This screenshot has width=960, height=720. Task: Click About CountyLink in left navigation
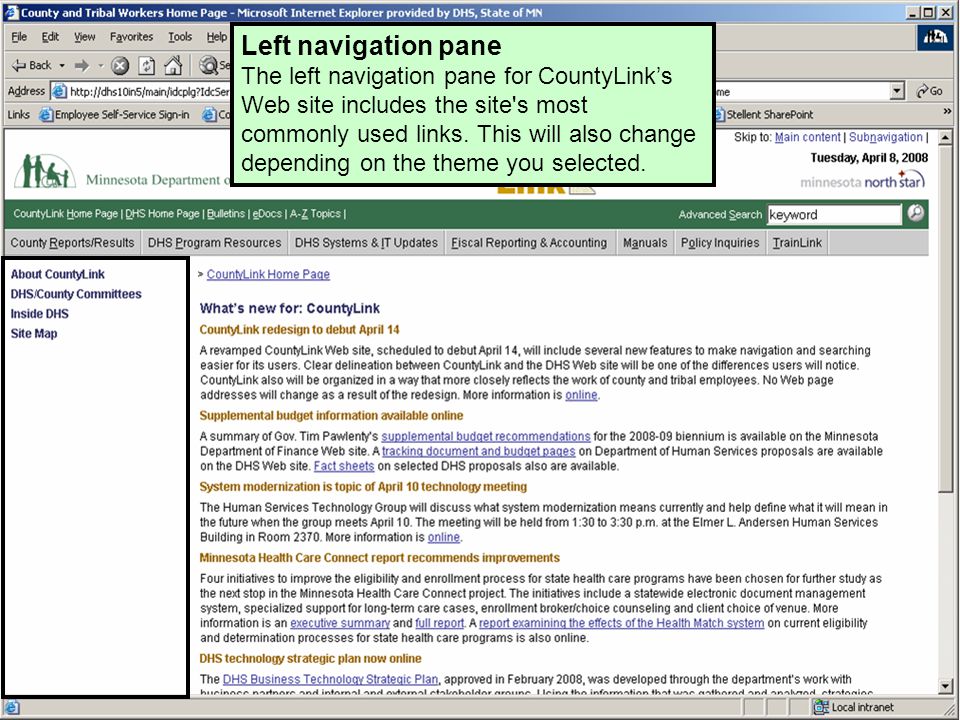[58, 274]
